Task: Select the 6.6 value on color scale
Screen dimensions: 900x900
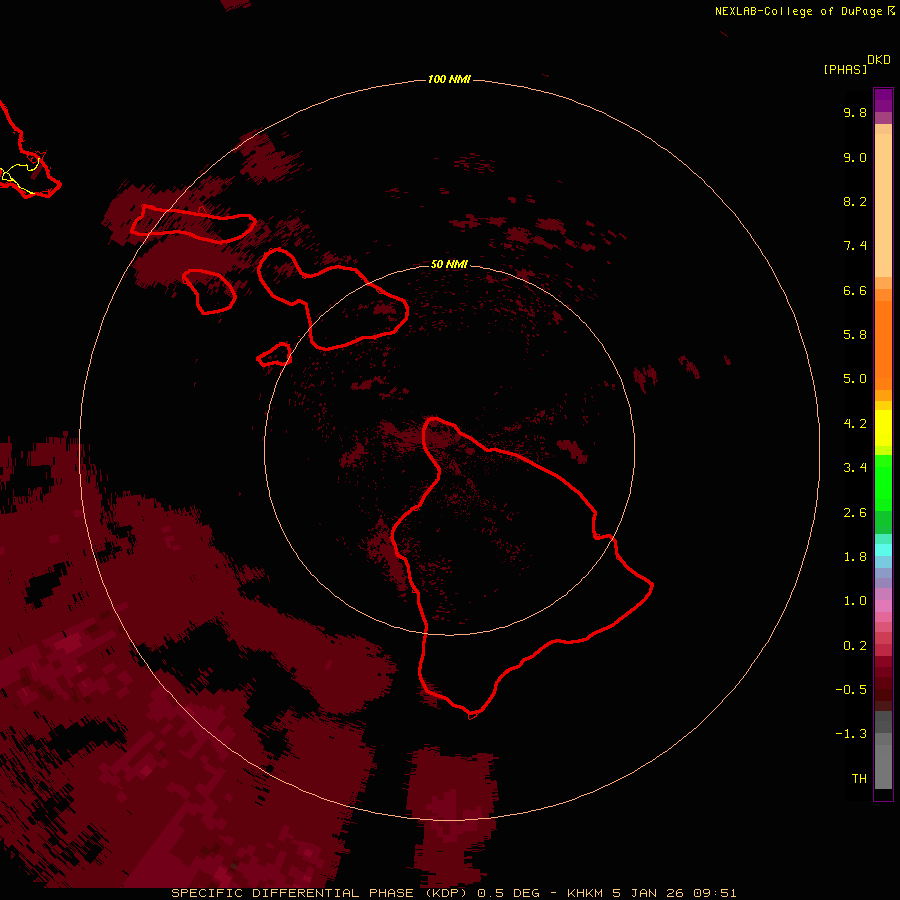Action: (855, 290)
